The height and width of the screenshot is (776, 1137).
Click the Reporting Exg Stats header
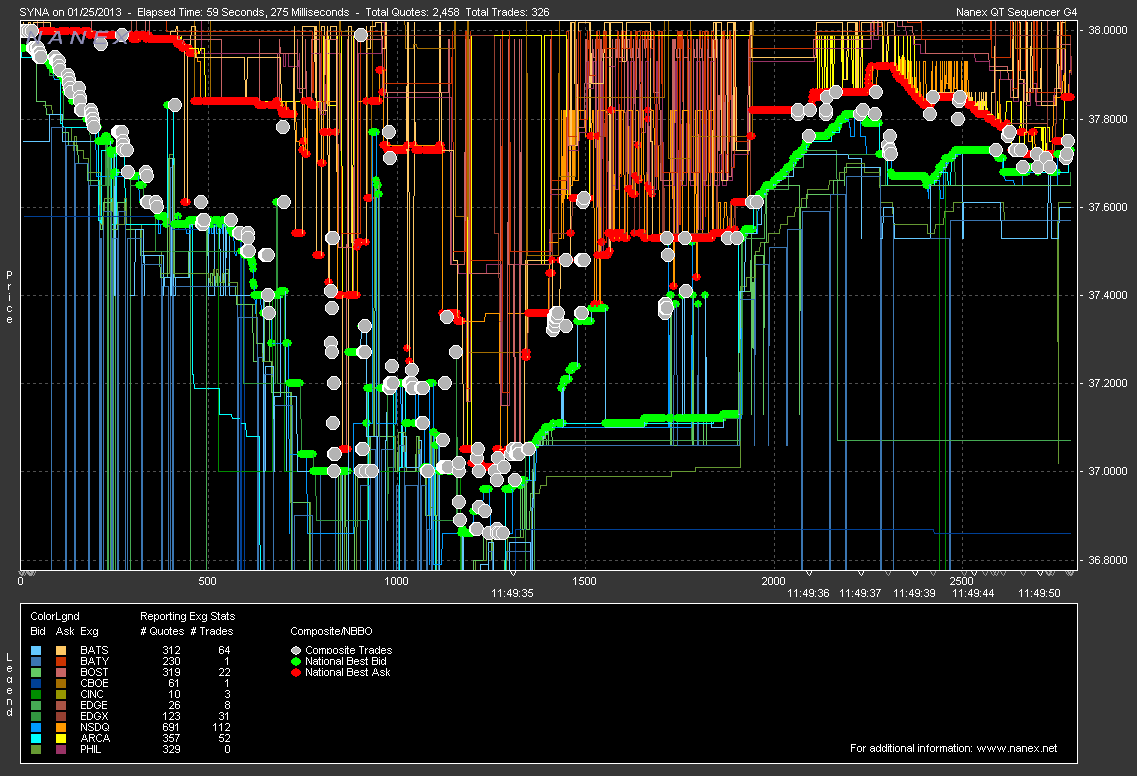(x=187, y=616)
